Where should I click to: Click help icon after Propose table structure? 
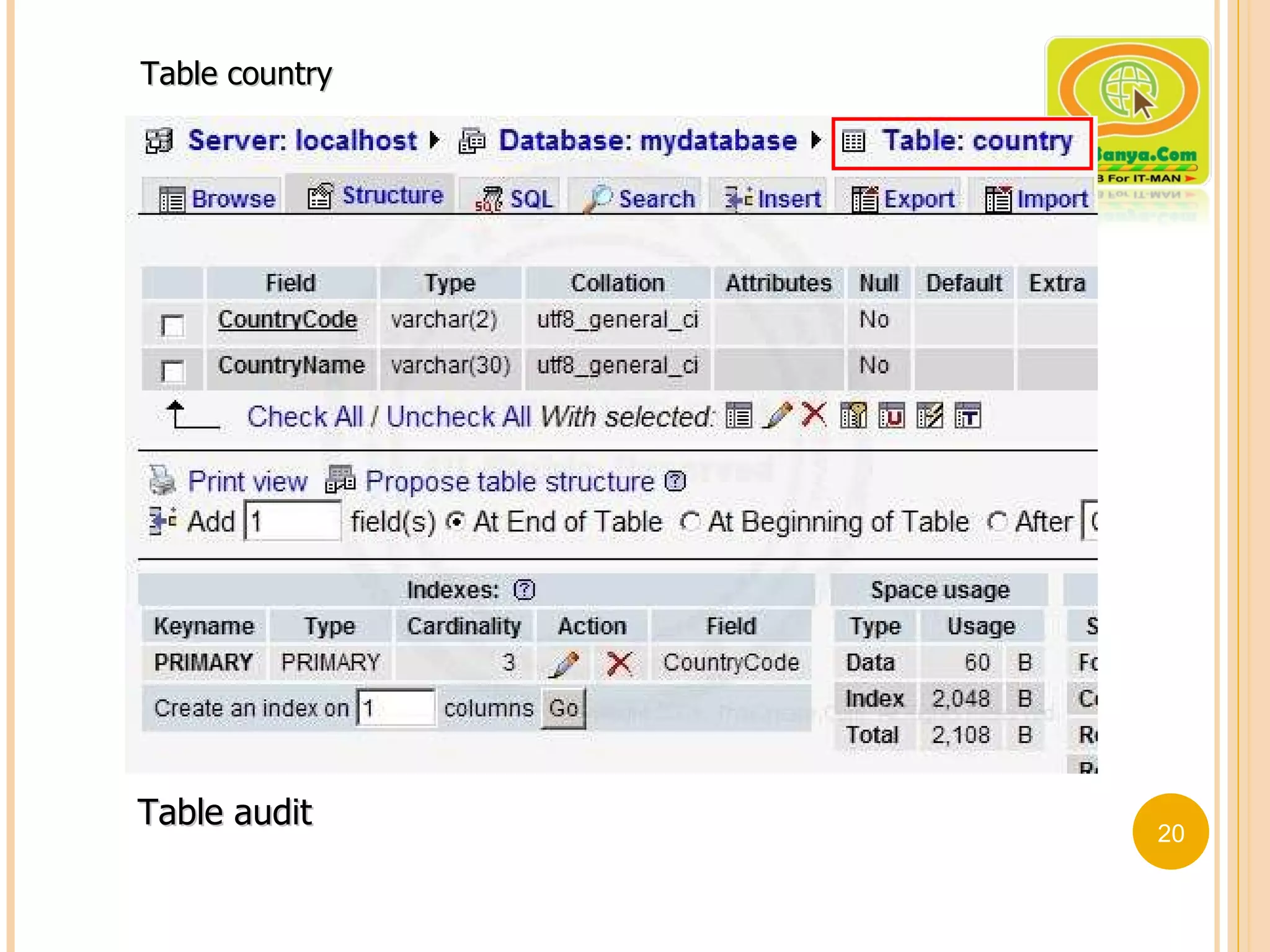[675, 482]
